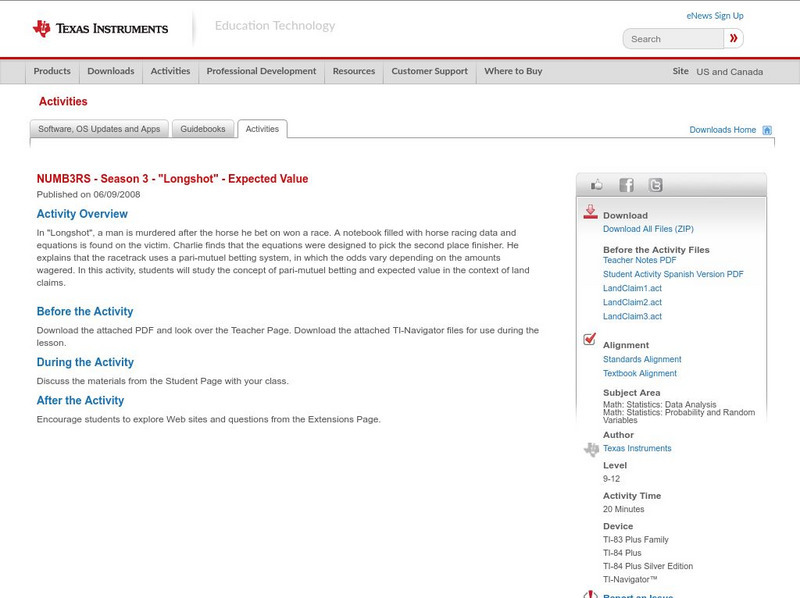
Task: Open the Customer Support menu
Action: point(430,71)
